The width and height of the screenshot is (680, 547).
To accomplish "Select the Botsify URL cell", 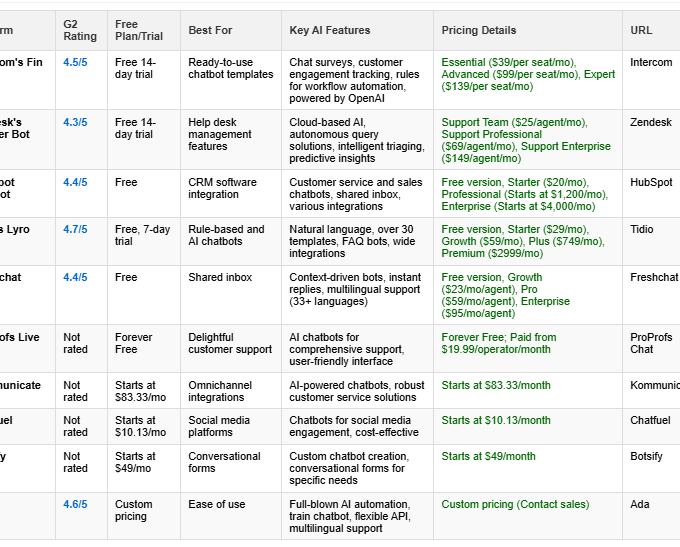I will click(x=647, y=457).
